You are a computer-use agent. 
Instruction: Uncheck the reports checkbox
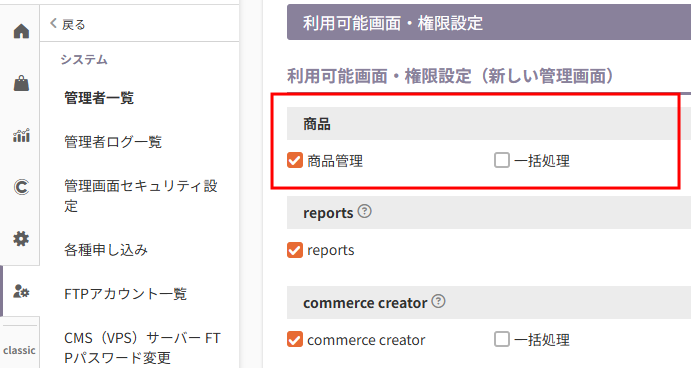click(x=295, y=250)
